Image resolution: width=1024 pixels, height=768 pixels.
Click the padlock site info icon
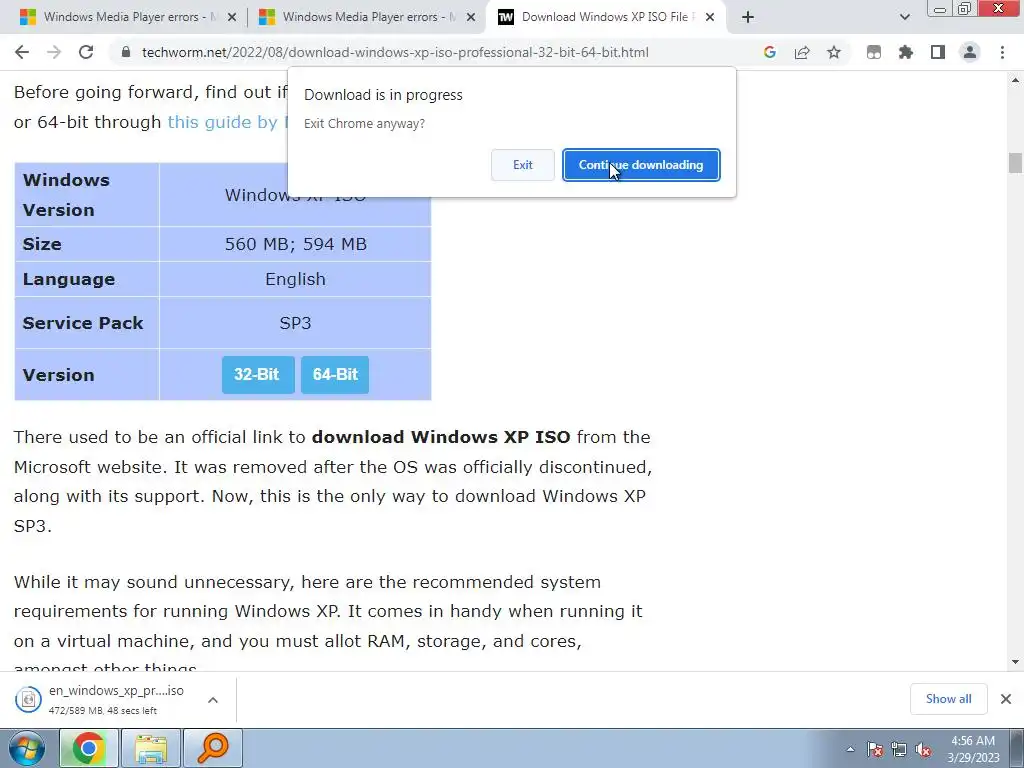pos(126,52)
